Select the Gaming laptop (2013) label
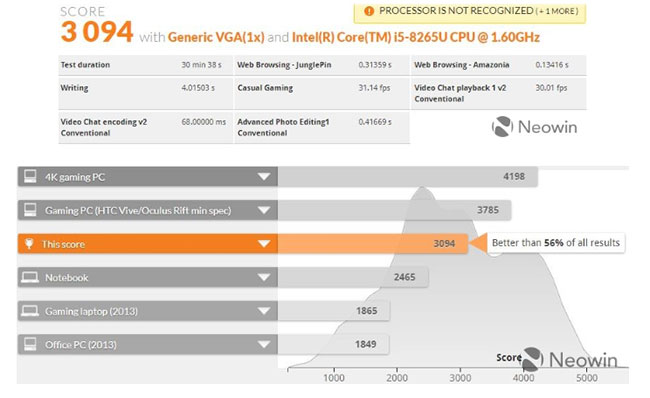This screenshot has width=650, height=398. click(91, 311)
